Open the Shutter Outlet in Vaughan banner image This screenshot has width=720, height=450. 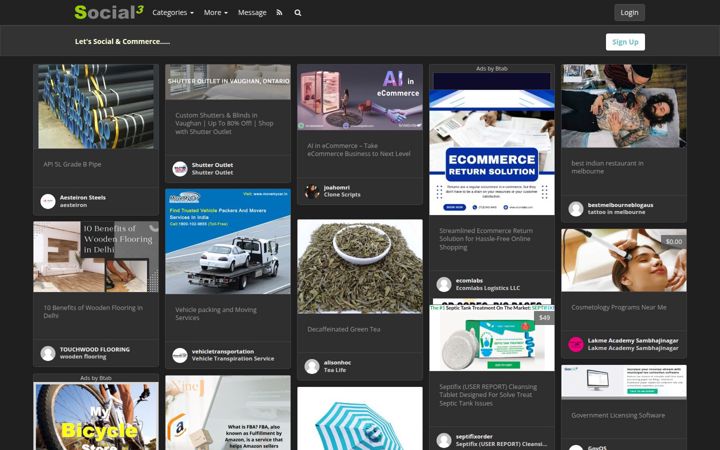click(x=228, y=82)
